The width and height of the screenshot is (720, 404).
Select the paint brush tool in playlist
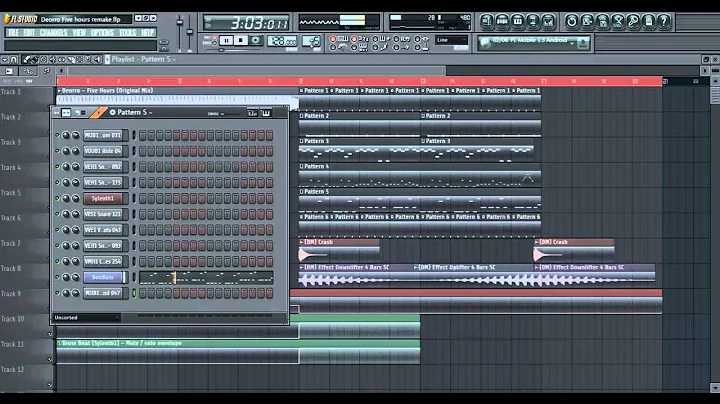[35, 59]
